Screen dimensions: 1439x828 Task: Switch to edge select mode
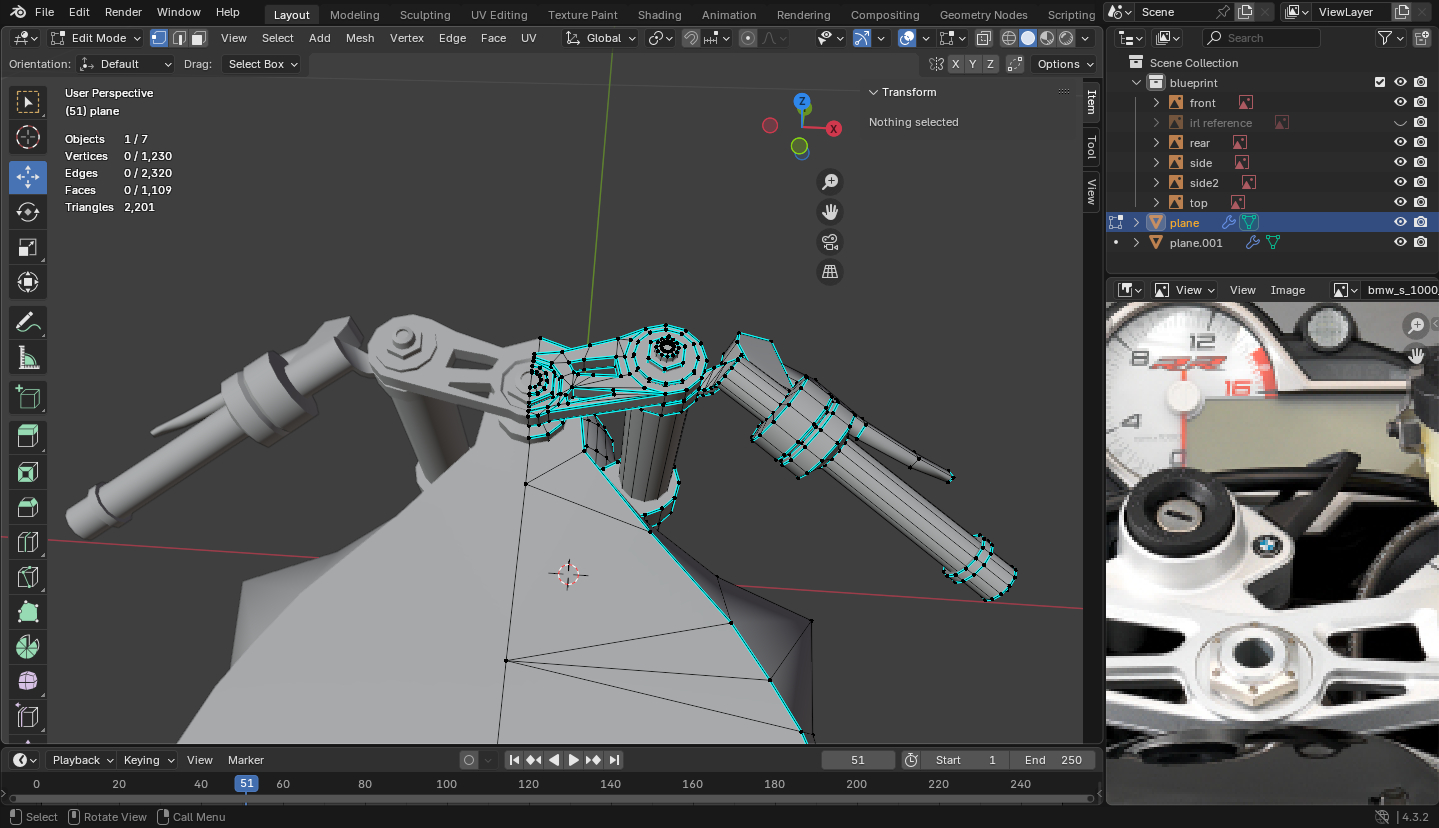tap(179, 38)
